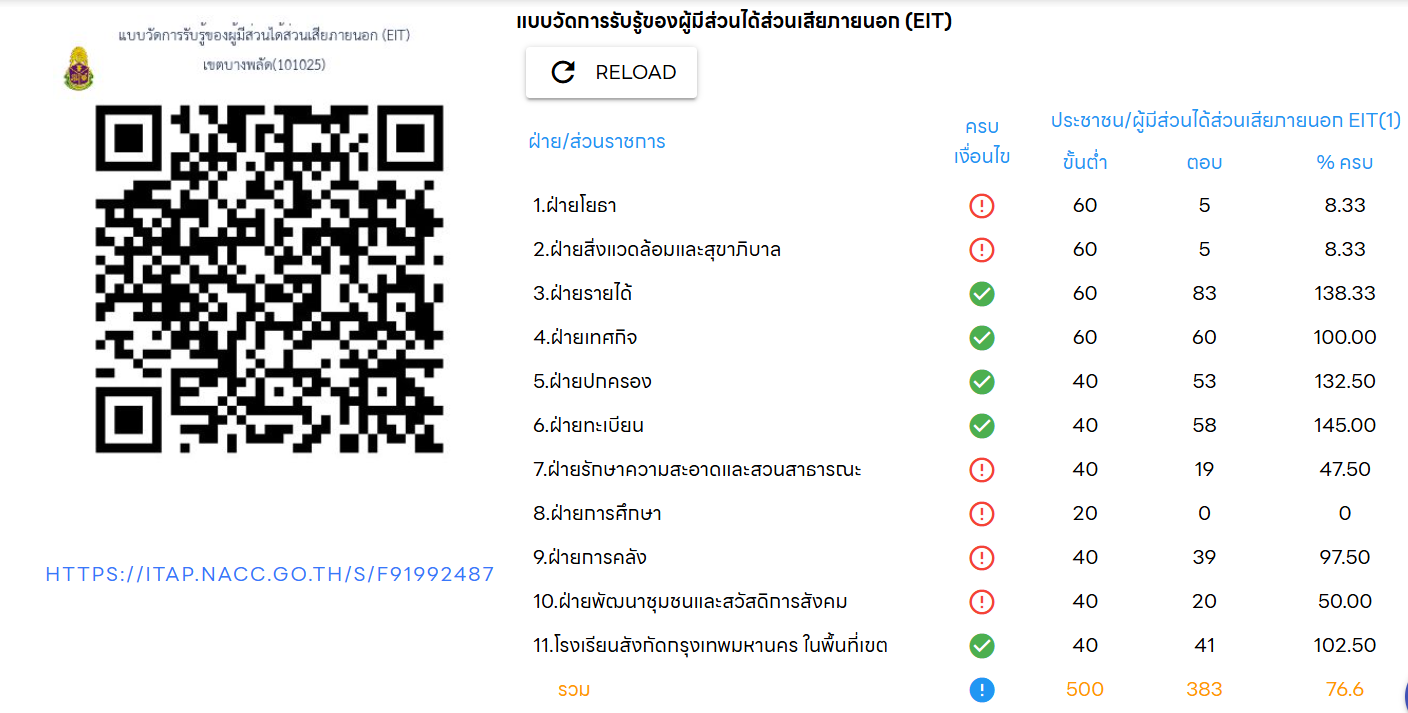Click the circular reload arrow icon
This screenshot has width=1408, height=713.
(x=564, y=72)
